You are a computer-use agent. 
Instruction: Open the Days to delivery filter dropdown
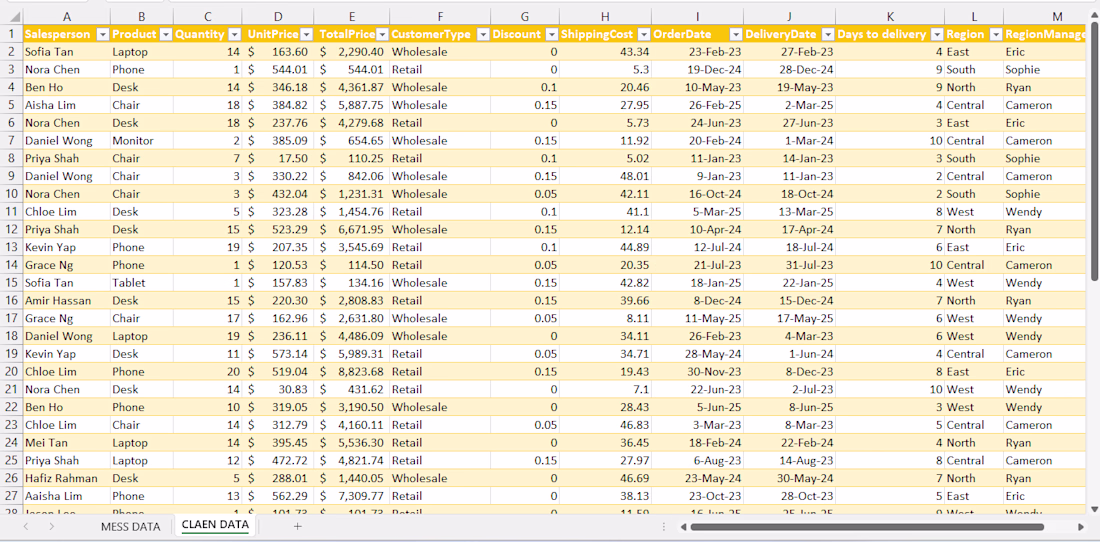[x=936, y=34]
